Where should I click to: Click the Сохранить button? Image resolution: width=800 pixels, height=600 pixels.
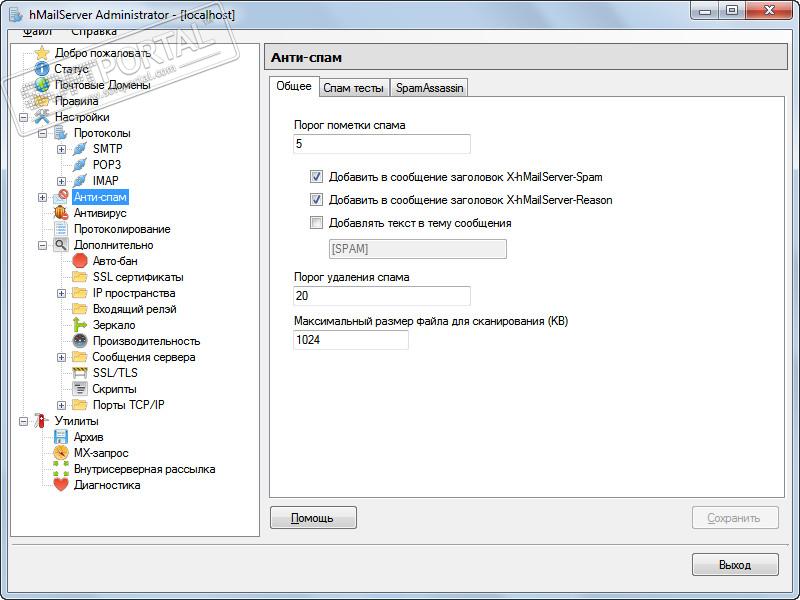735,517
